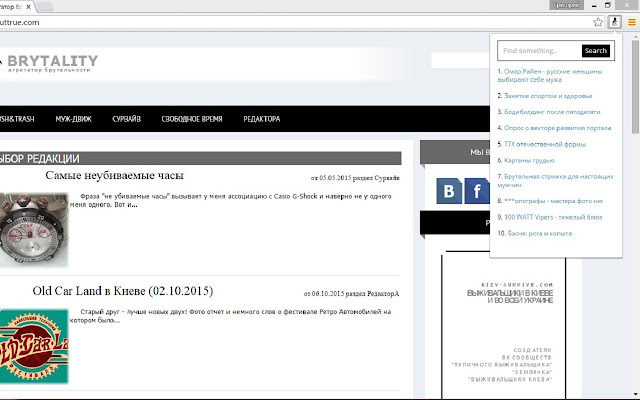Viewport: 640px width, 400px height.
Task: Click the site search field in header
Action: click(460, 60)
